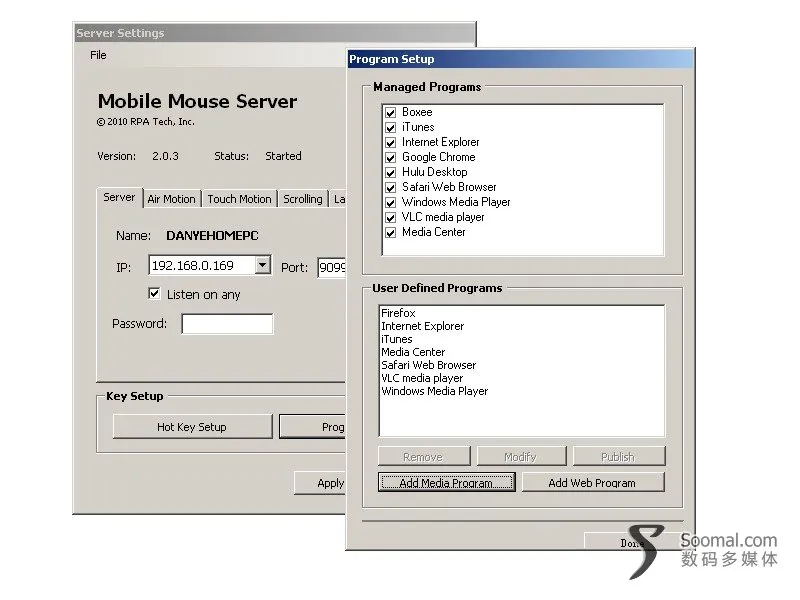The width and height of the screenshot is (800, 600).
Task: Uncheck Media Center in Managed Programs
Action: click(x=391, y=233)
